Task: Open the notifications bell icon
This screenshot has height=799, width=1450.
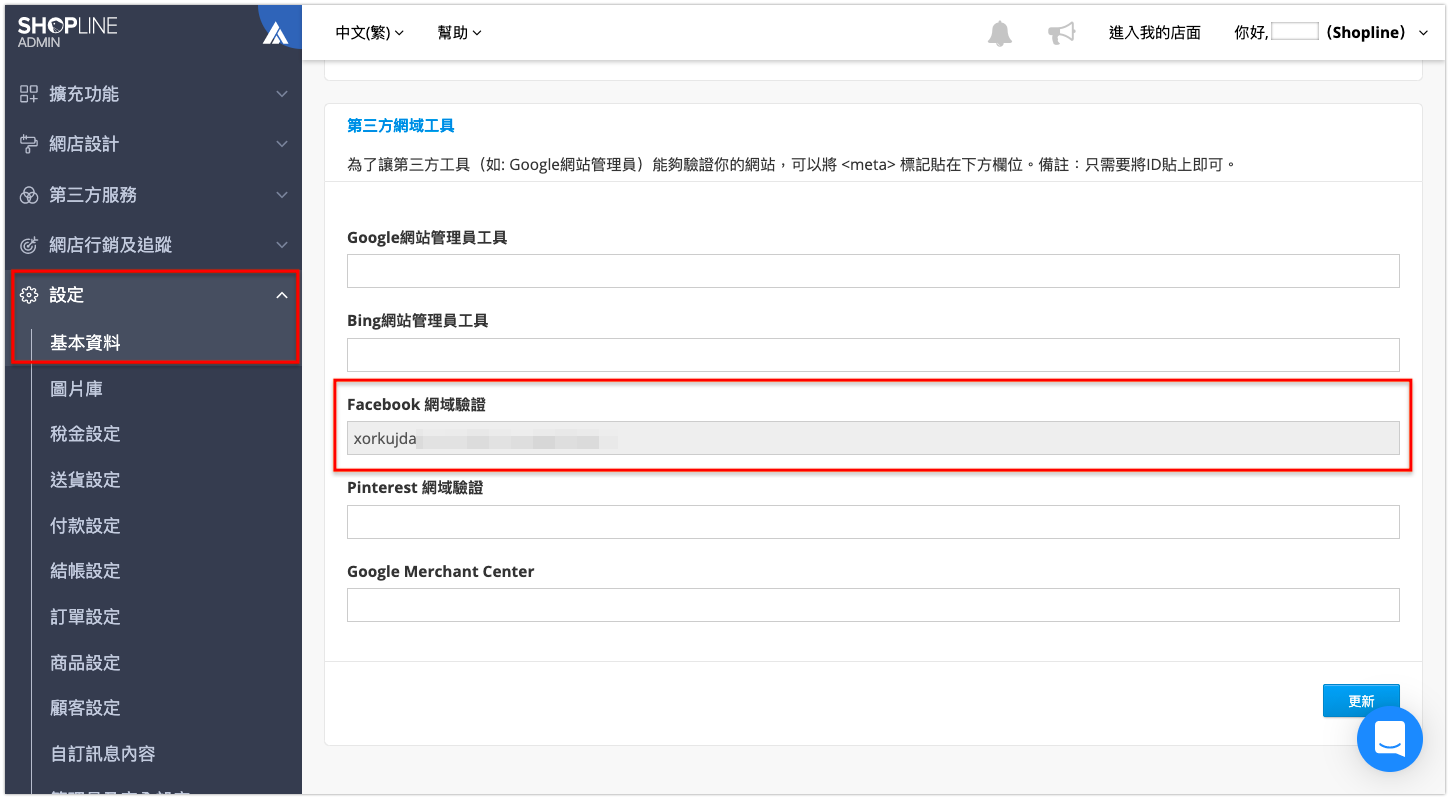Action: 998,31
